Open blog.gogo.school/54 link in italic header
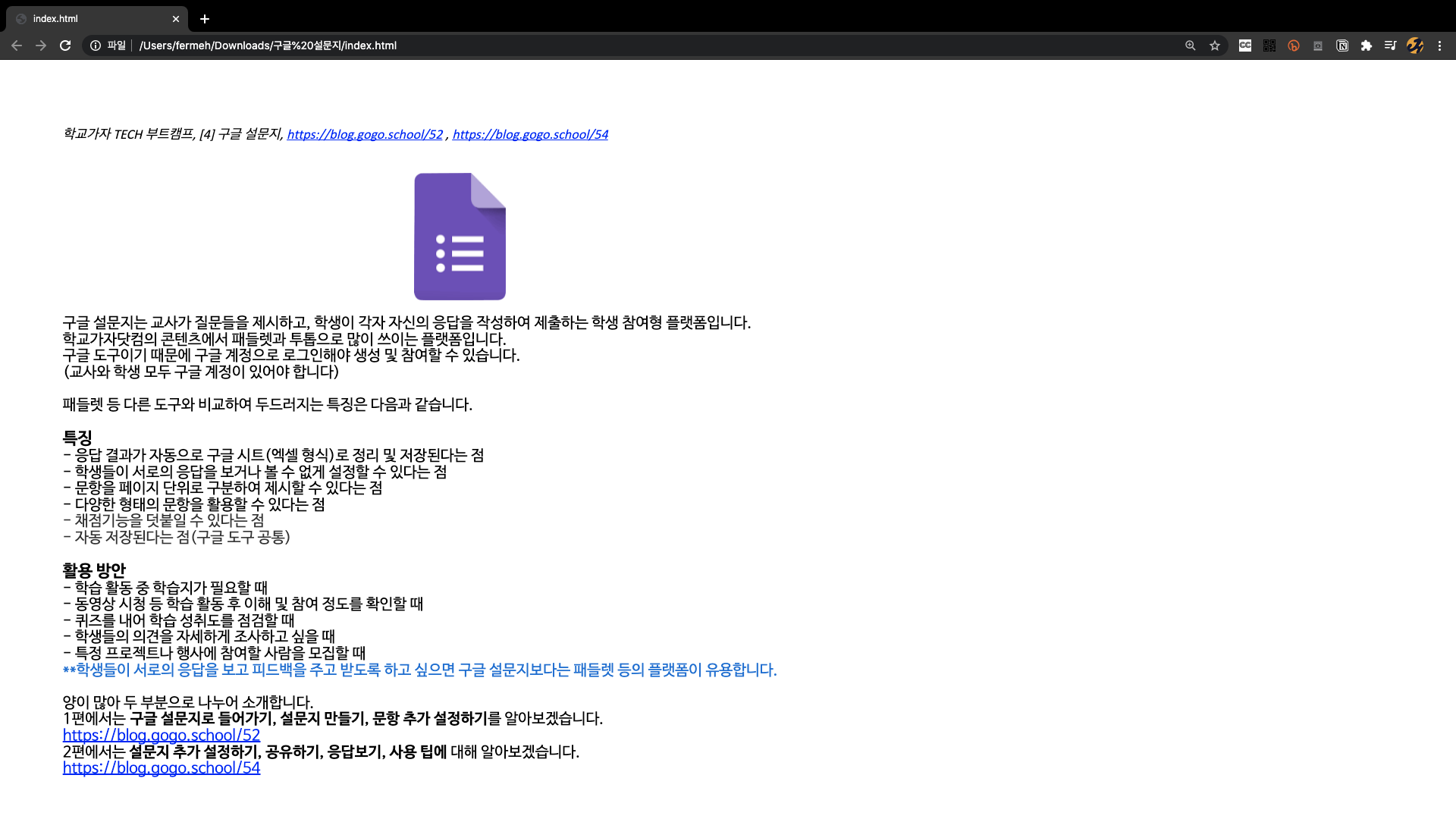Screen dimensions: 1456x819 point(530,134)
